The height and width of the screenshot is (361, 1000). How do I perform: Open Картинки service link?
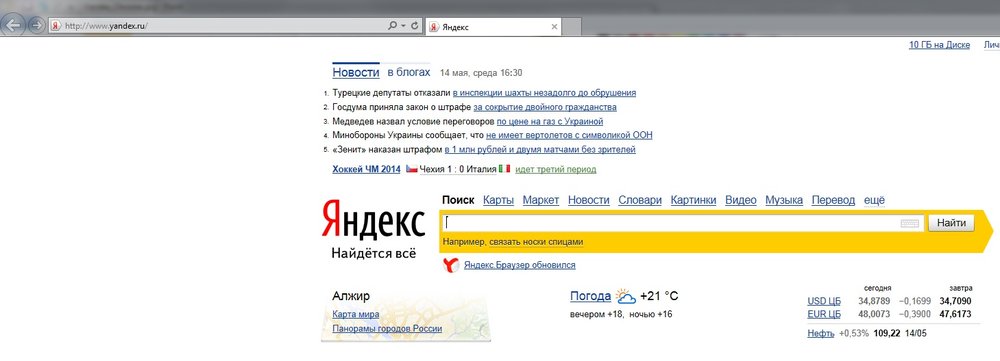[693, 200]
